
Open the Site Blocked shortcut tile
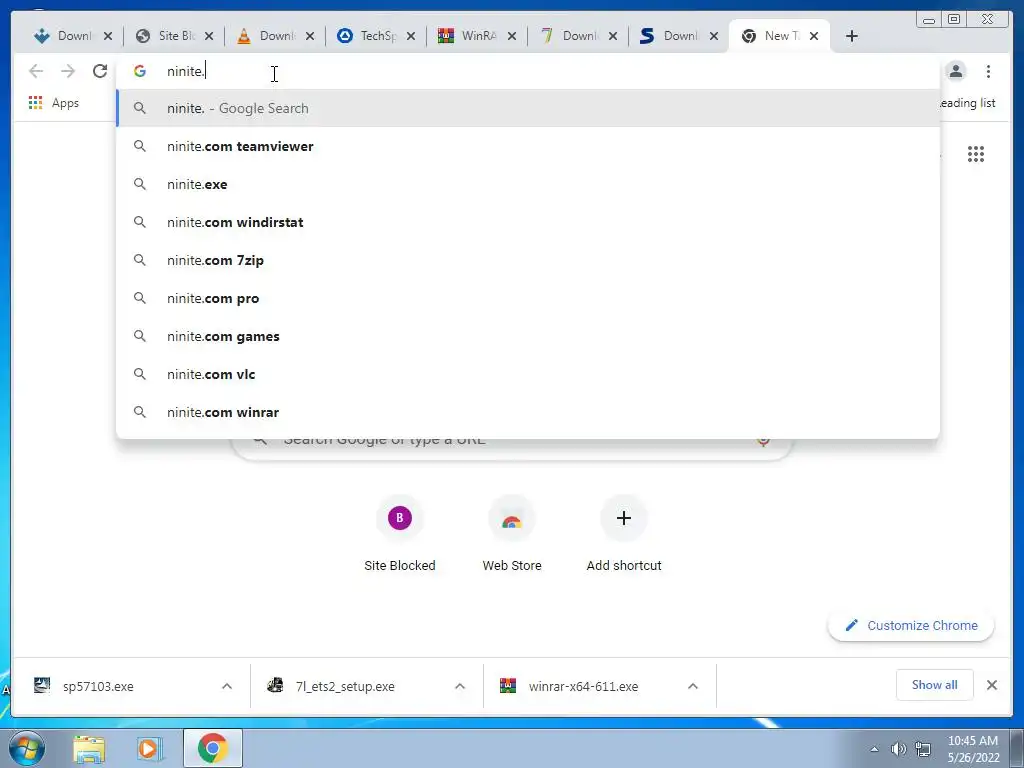click(x=400, y=534)
